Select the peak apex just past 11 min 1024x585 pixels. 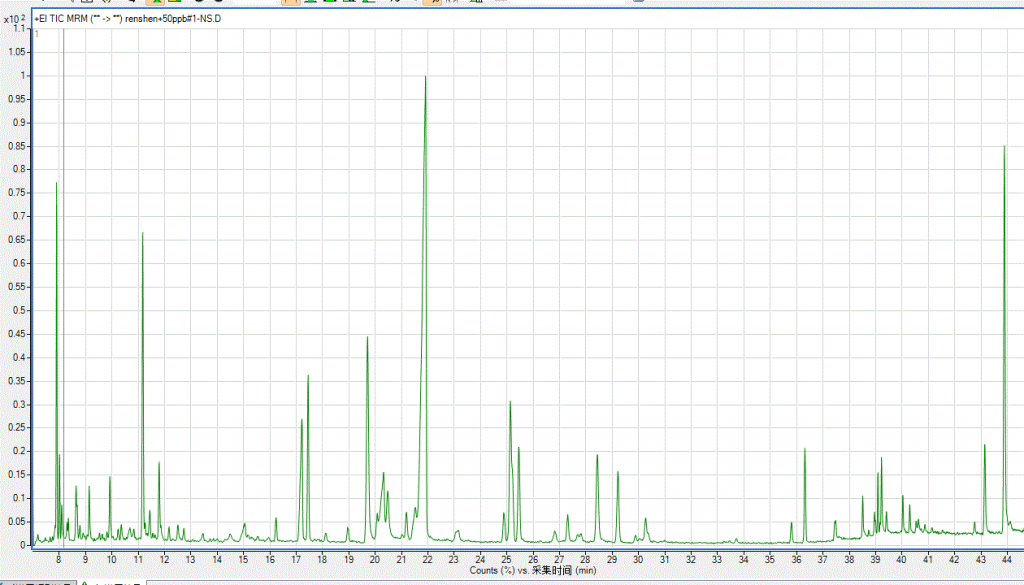pyautogui.click(x=142, y=234)
